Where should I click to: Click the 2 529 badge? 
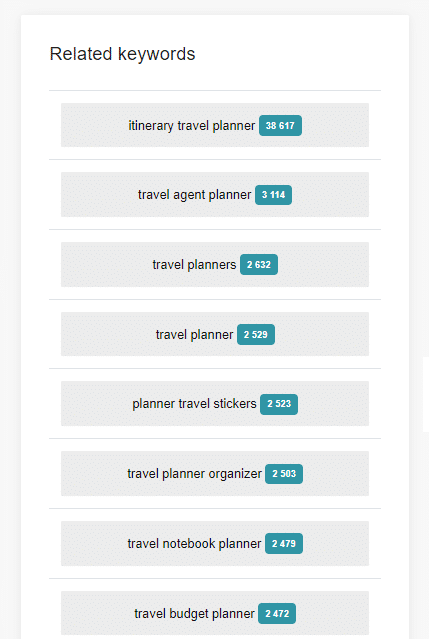point(256,335)
